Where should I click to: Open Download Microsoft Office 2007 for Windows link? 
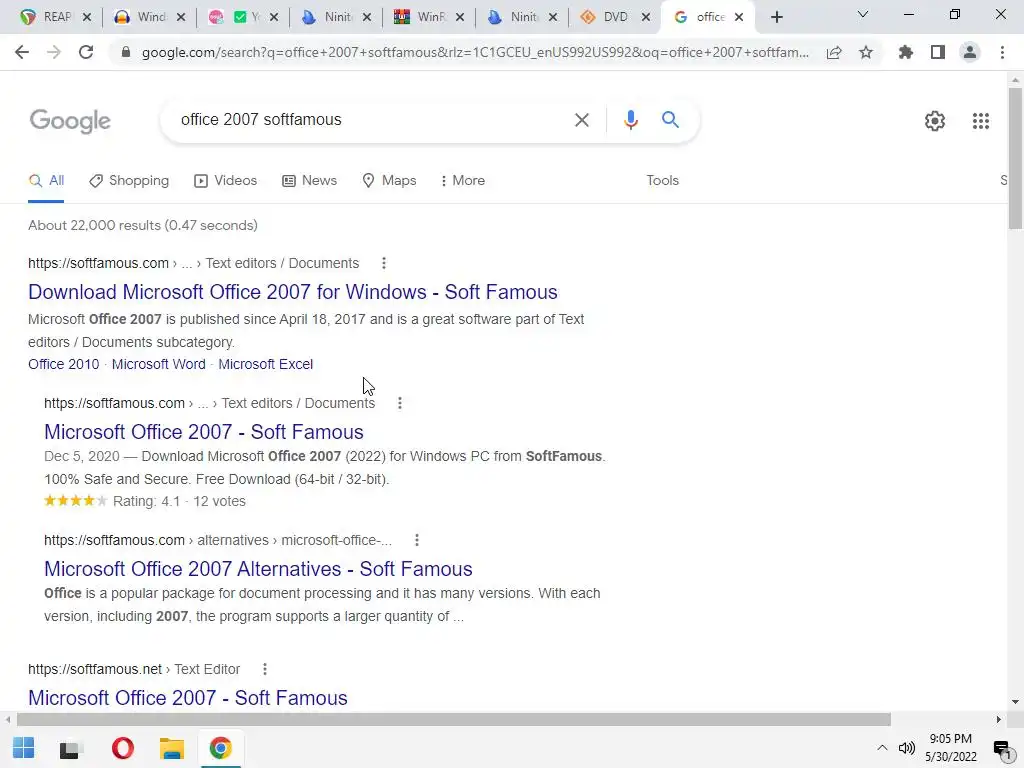tap(293, 292)
